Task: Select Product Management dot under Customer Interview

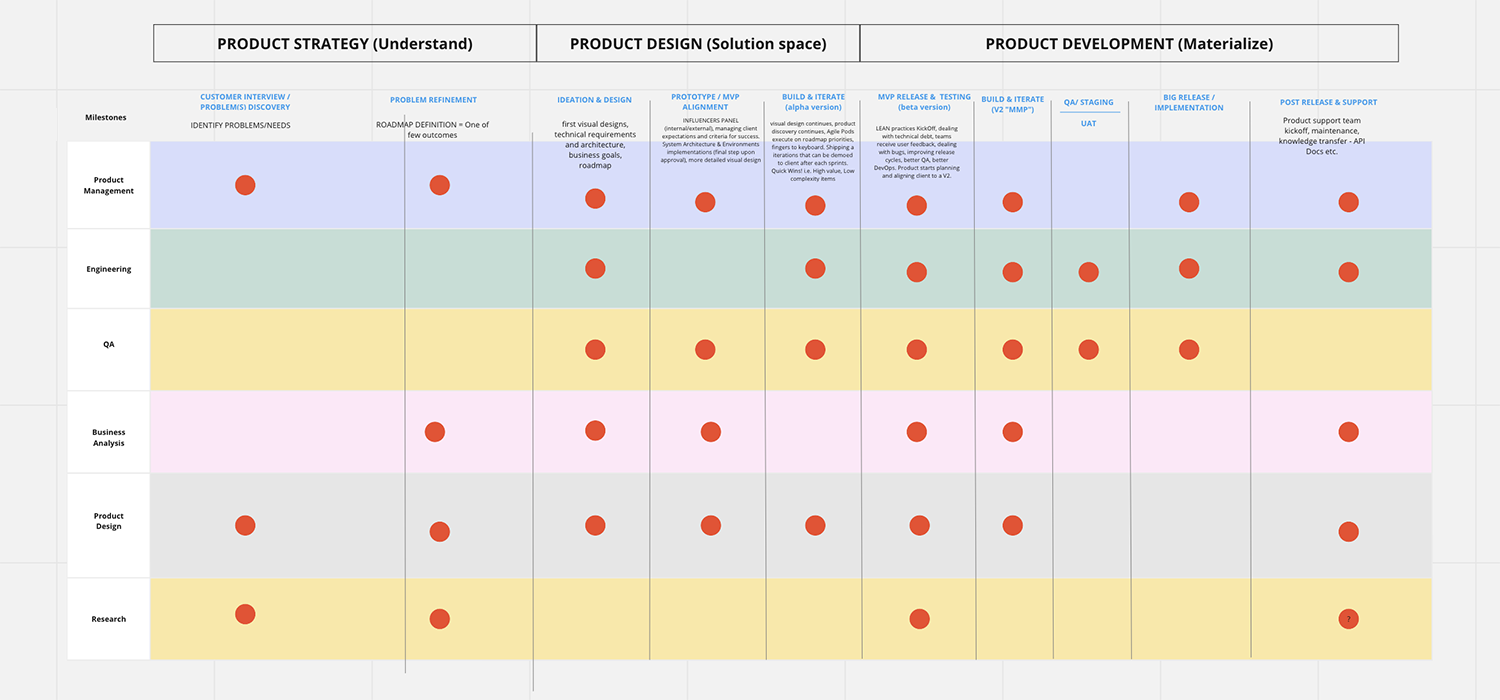Action: [245, 185]
